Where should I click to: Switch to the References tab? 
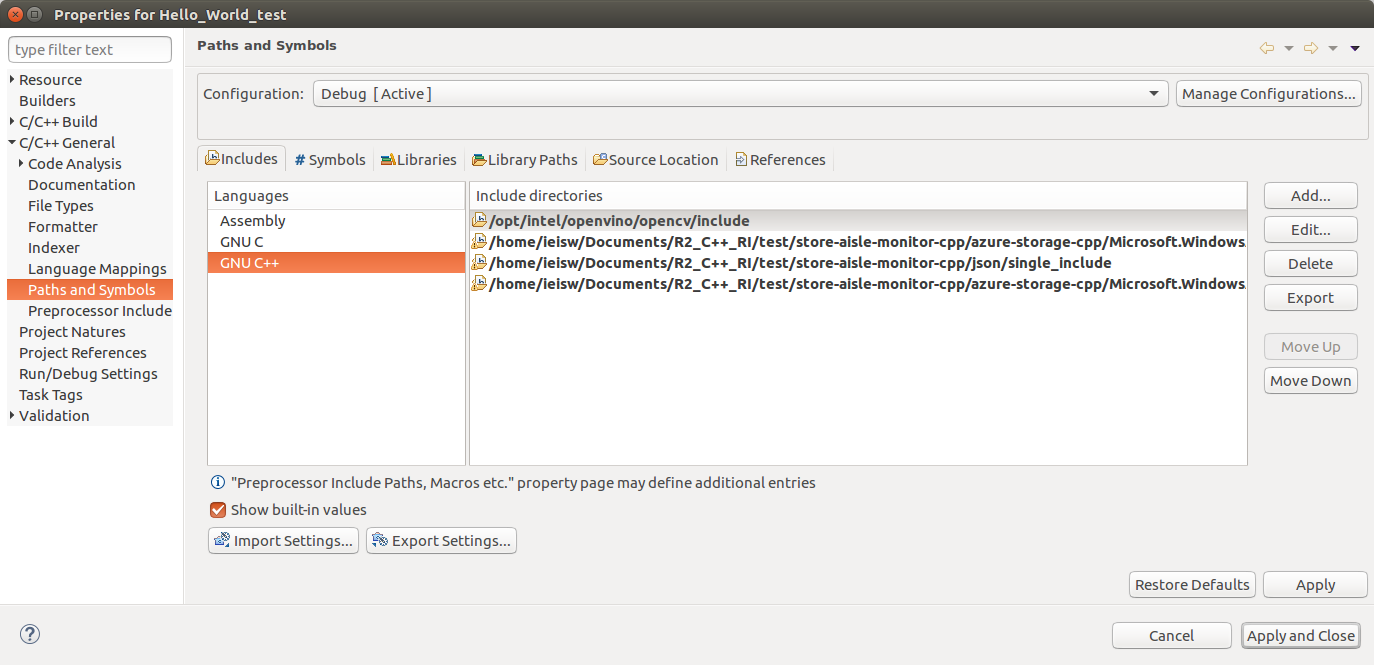[x=780, y=160]
